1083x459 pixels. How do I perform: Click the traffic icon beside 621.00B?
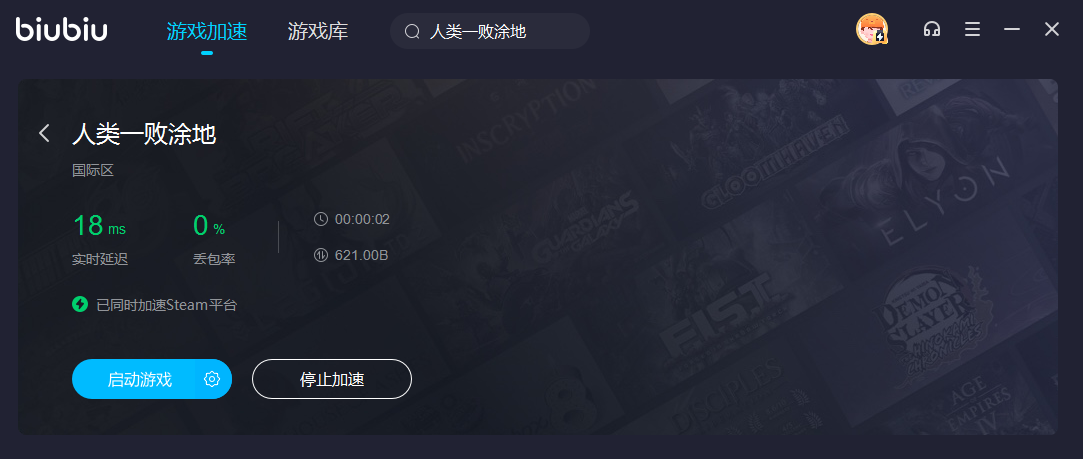(320, 255)
